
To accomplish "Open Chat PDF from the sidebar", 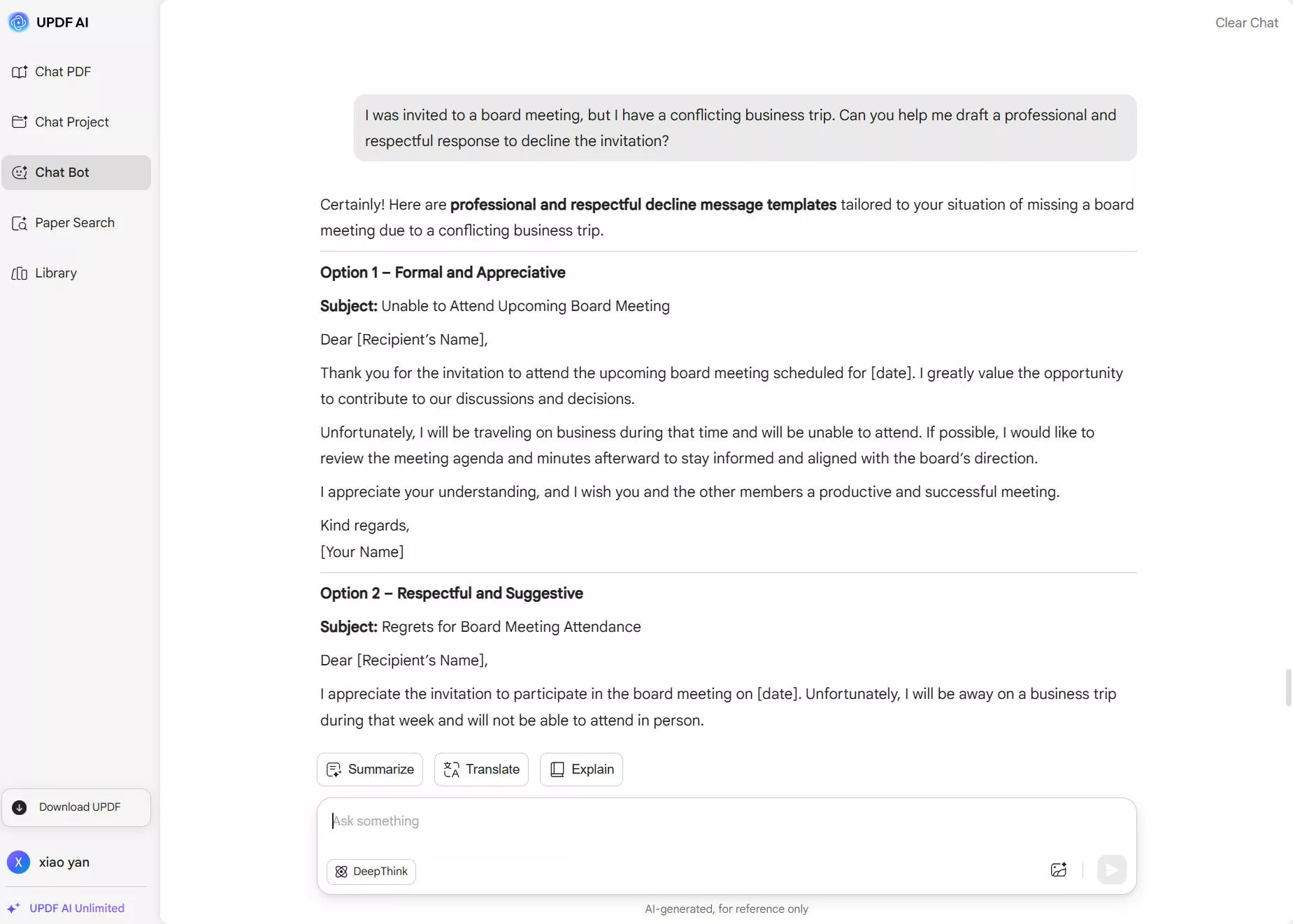I will tap(62, 72).
